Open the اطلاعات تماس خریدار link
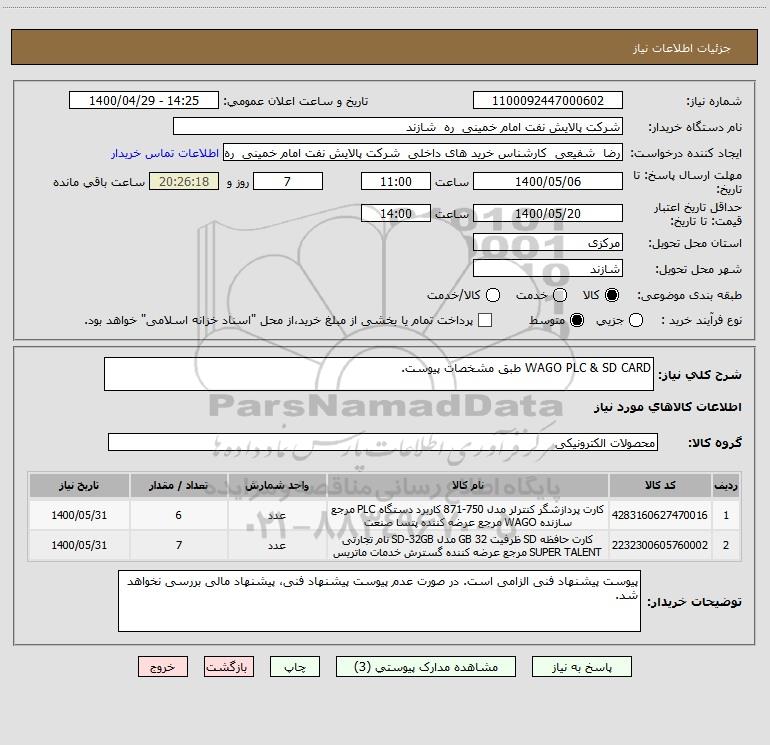 (165, 153)
